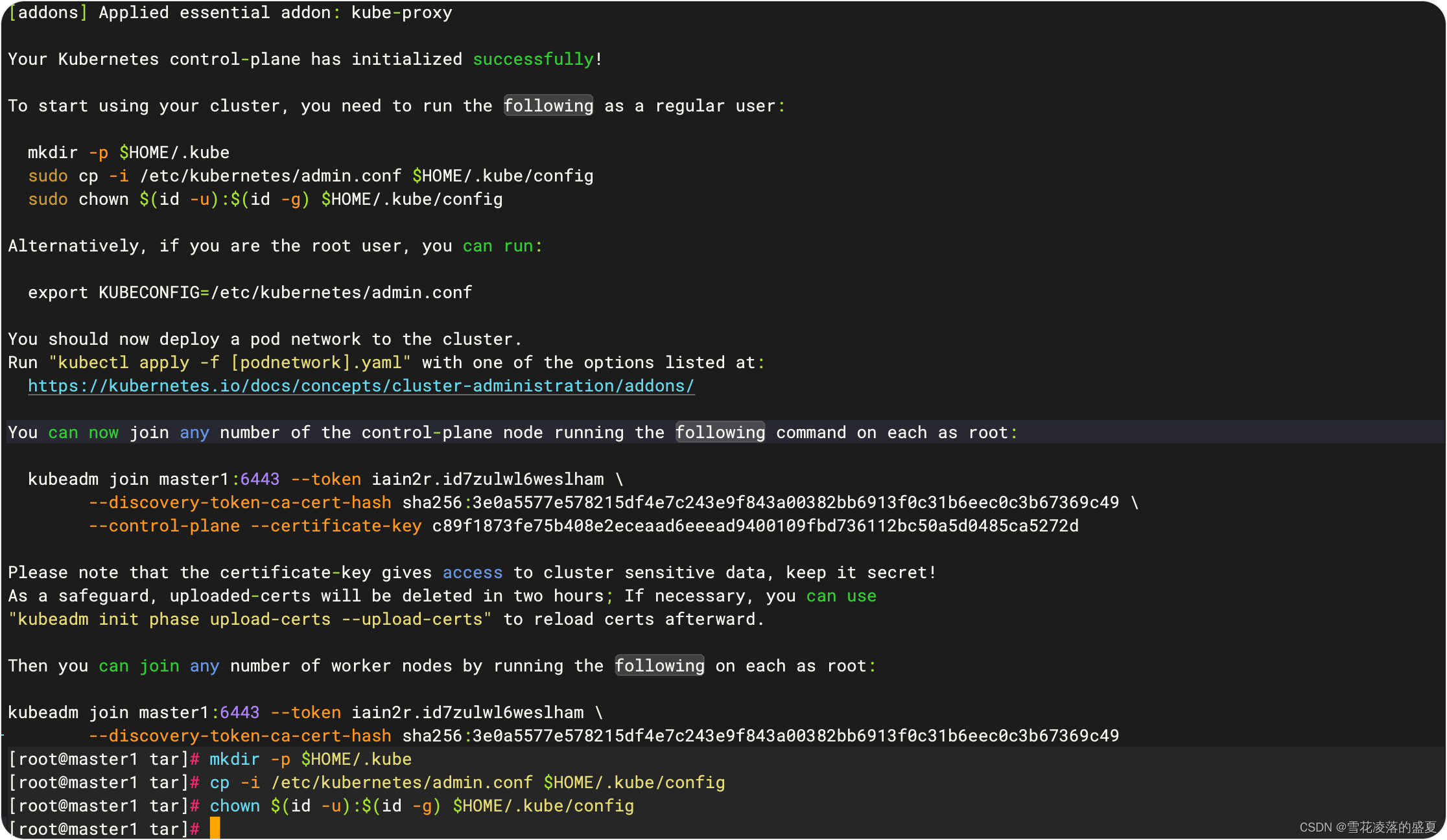Click the first 'kubeadm join master1' command
Screen dimensions: 1447x840
point(128,480)
